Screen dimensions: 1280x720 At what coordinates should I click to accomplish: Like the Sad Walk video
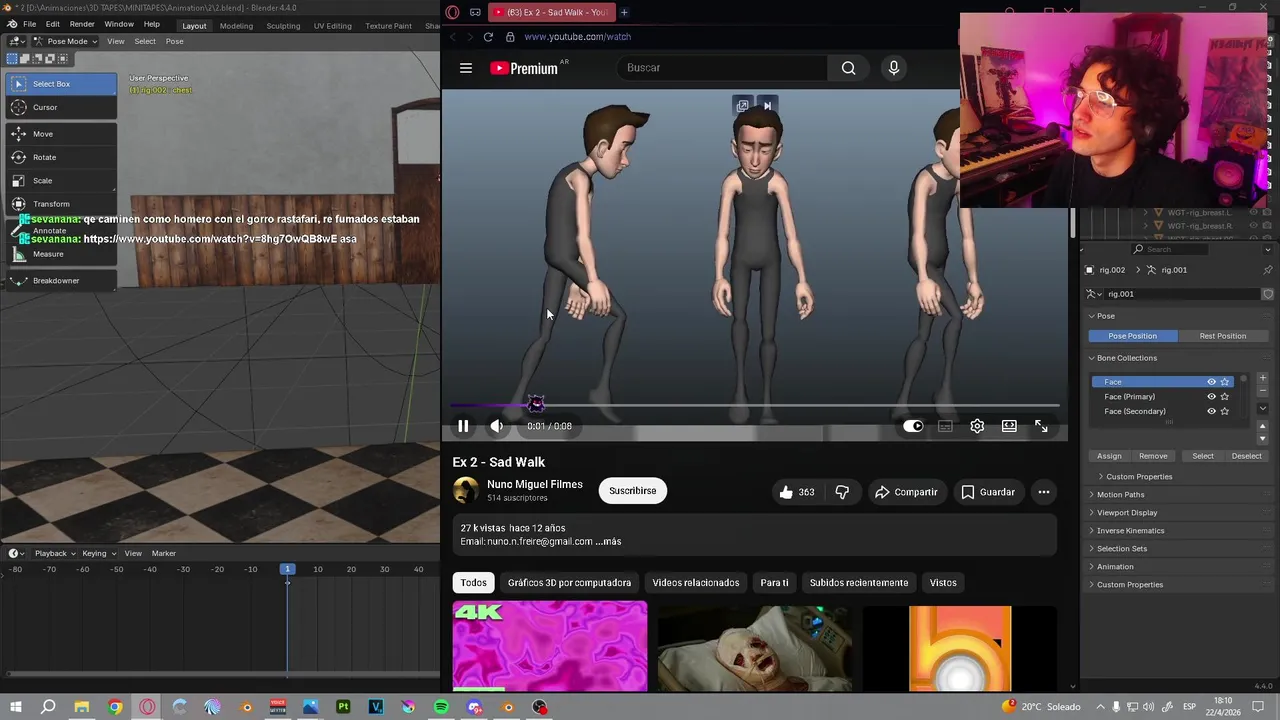[x=797, y=492]
